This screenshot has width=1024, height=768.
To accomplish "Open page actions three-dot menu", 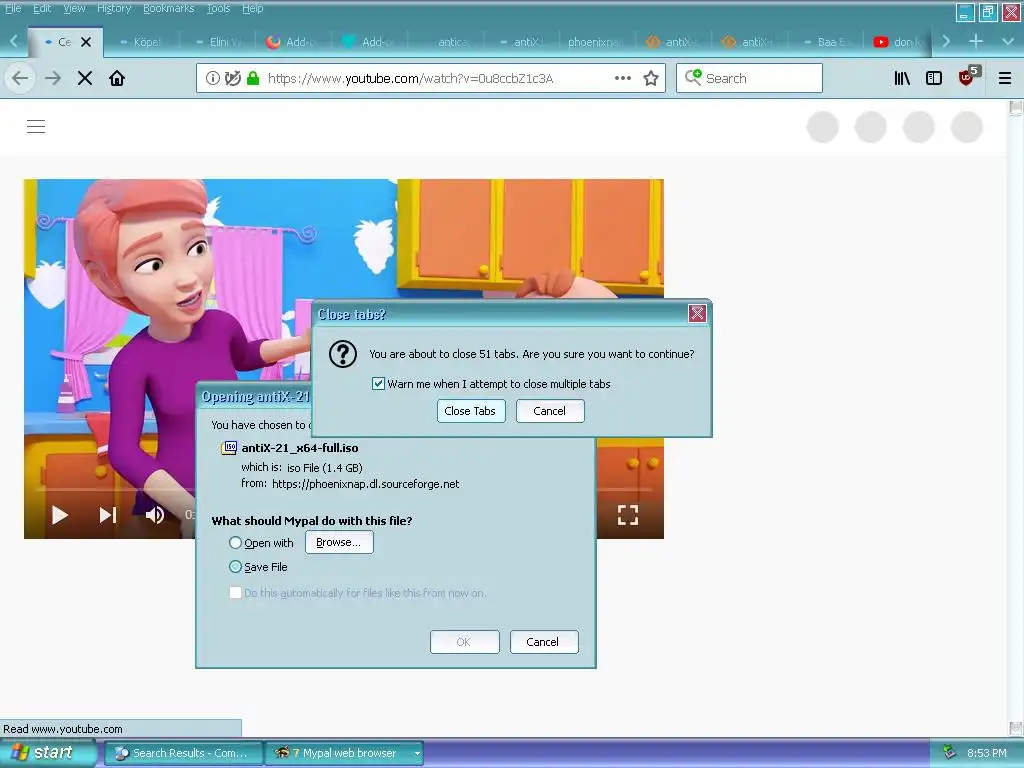I will coord(623,78).
